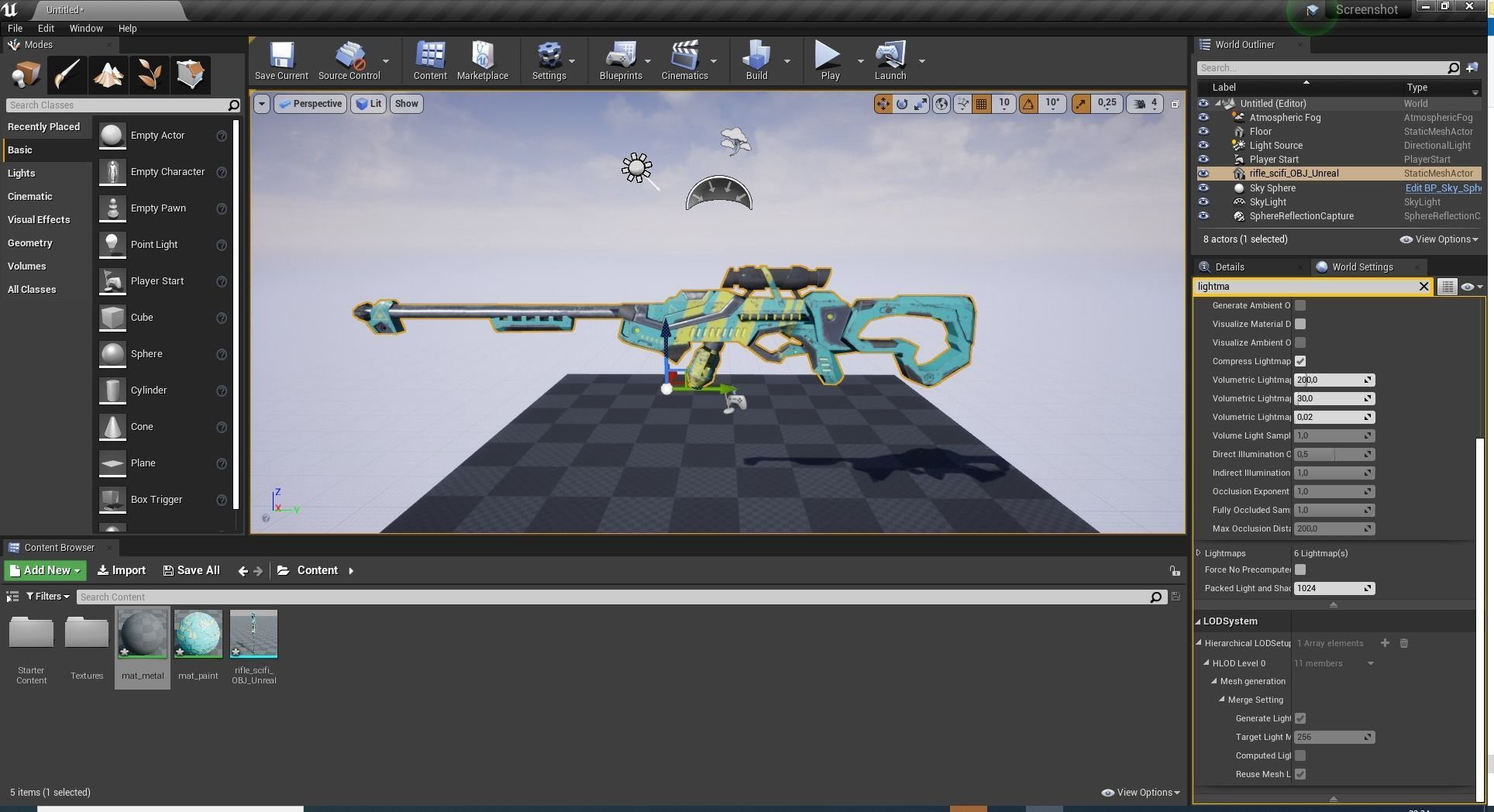Toggle grid snapping in viewport

[x=981, y=103]
